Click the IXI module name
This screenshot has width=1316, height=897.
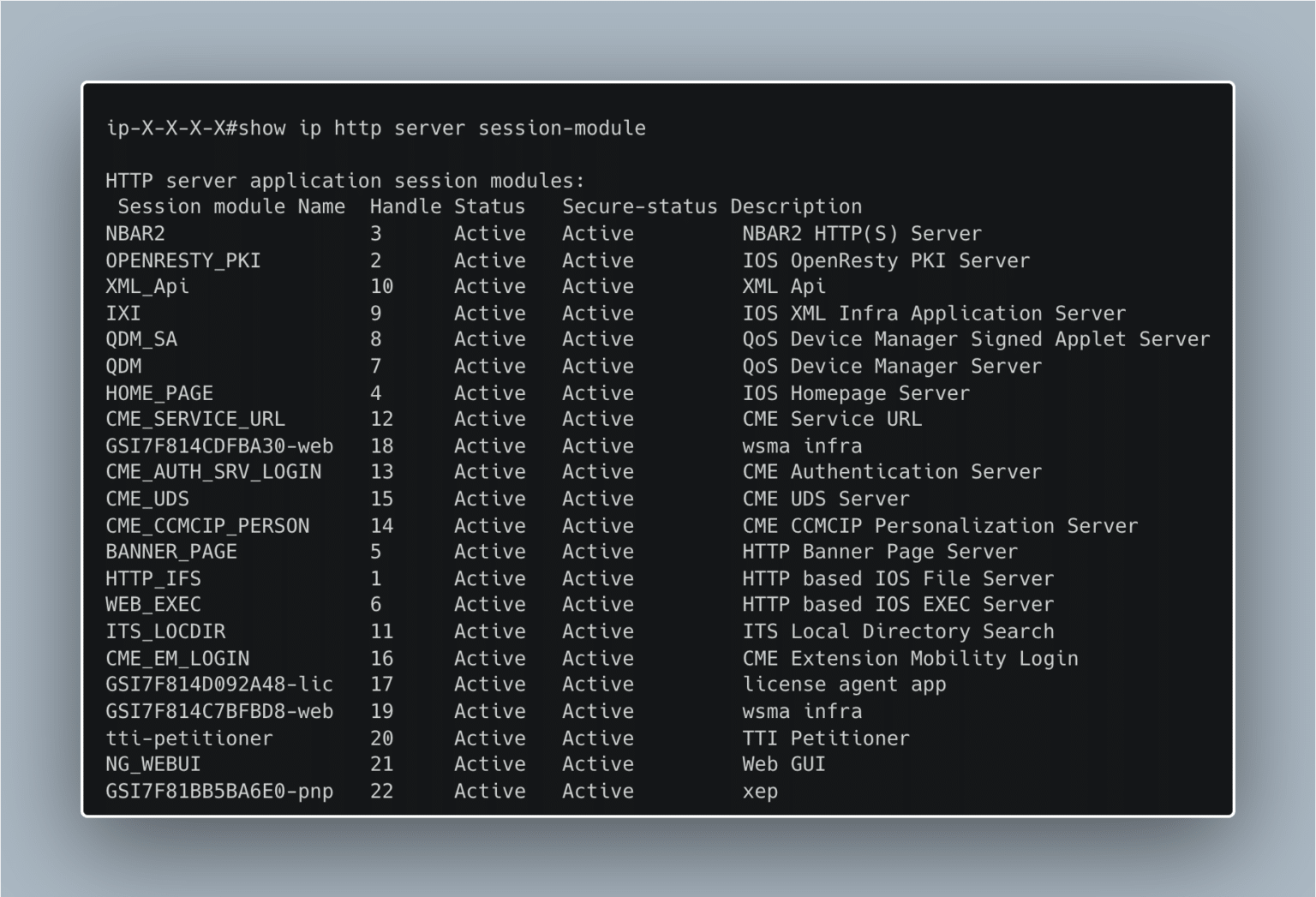[123, 314]
